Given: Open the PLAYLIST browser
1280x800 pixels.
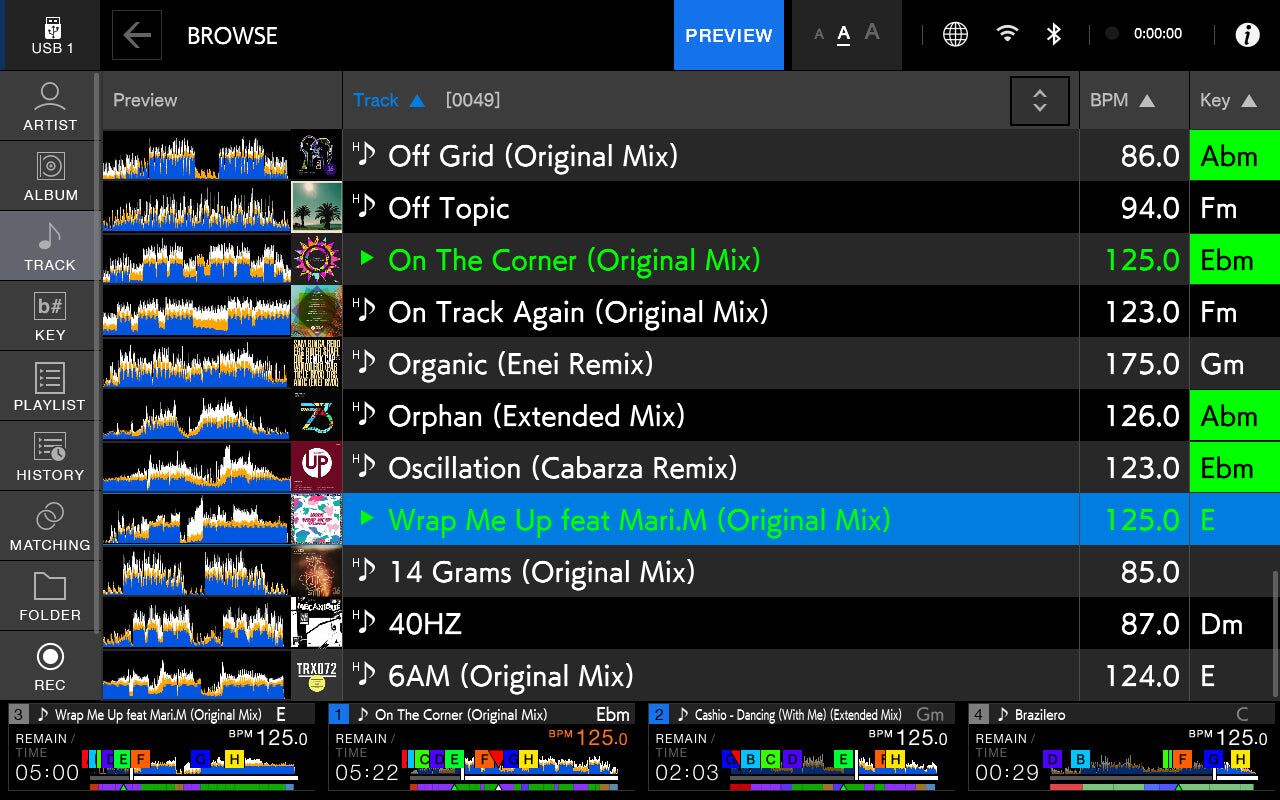Looking at the screenshot, I should point(50,387).
